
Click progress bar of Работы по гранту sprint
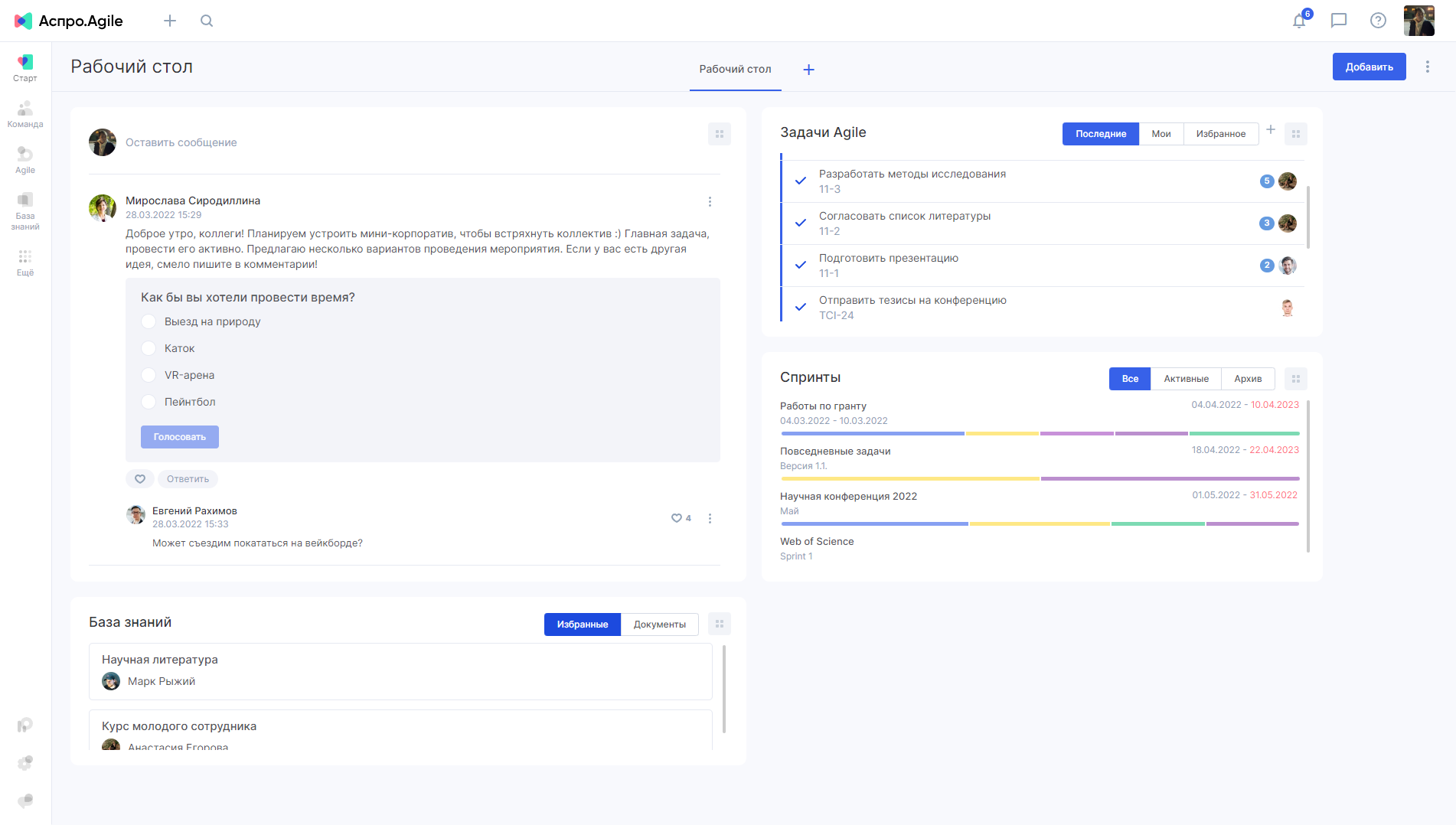1040,433
